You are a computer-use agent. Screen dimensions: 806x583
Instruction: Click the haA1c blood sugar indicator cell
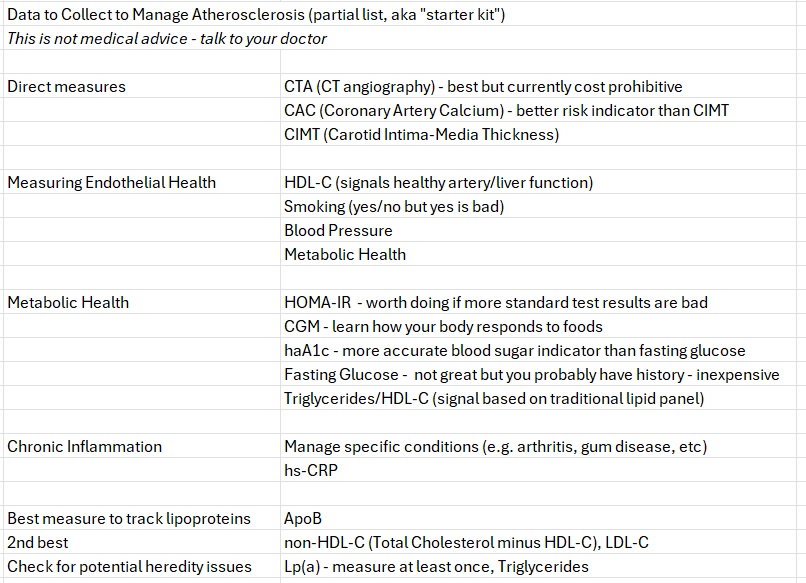(x=514, y=350)
